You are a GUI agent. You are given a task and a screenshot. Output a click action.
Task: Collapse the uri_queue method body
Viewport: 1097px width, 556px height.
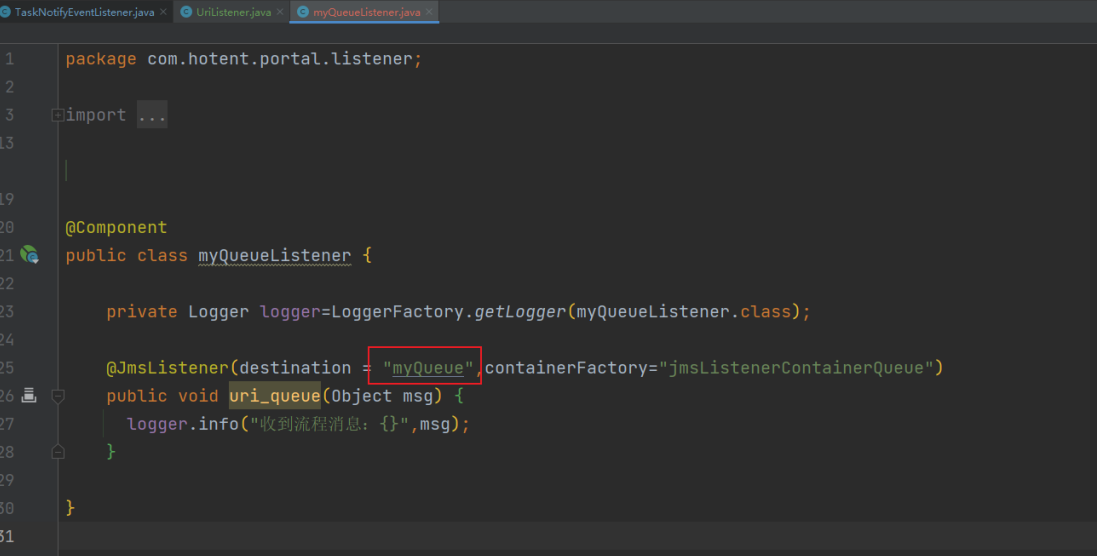pos(58,396)
